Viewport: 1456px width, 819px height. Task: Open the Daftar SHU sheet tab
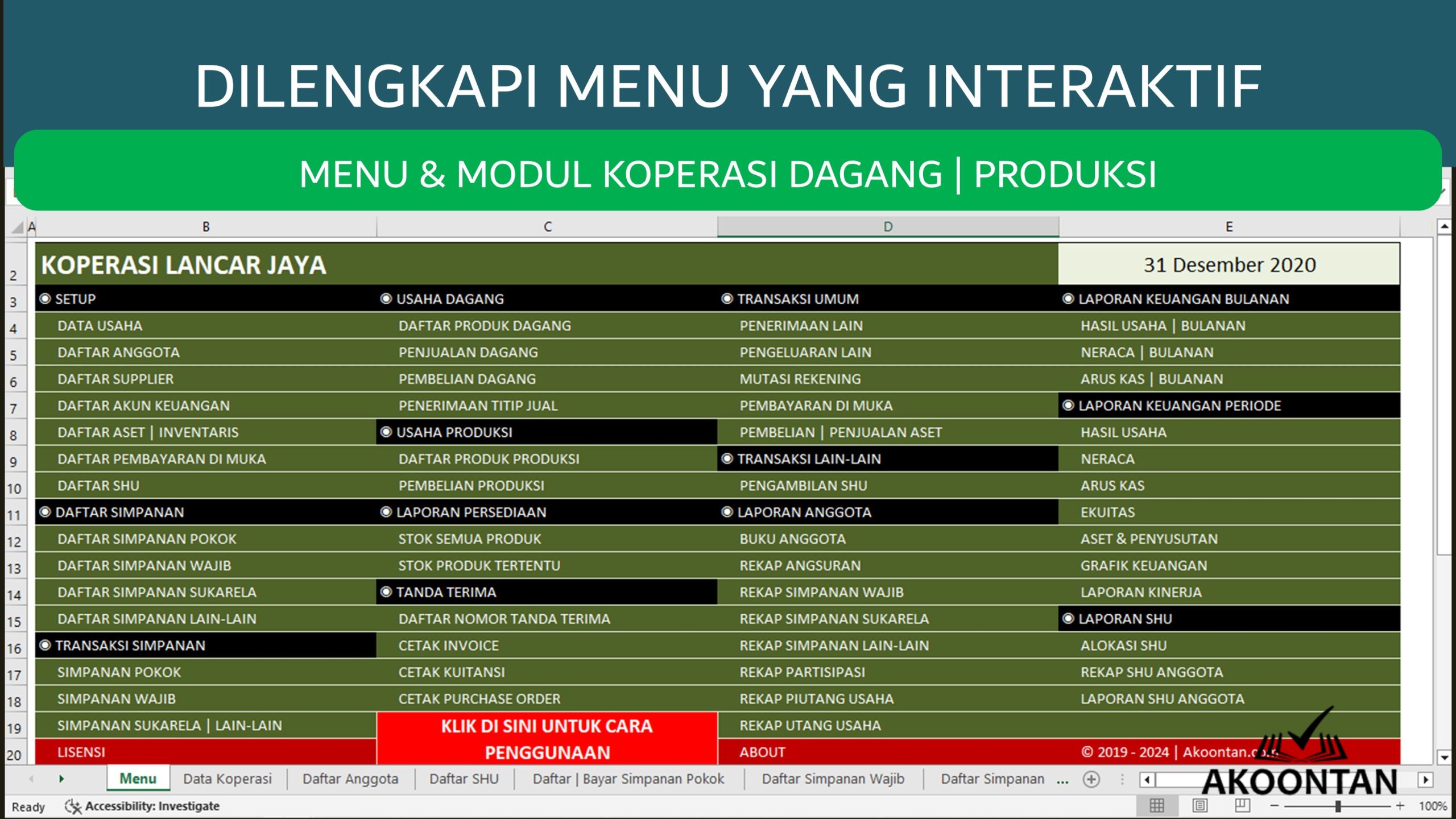[464, 779]
